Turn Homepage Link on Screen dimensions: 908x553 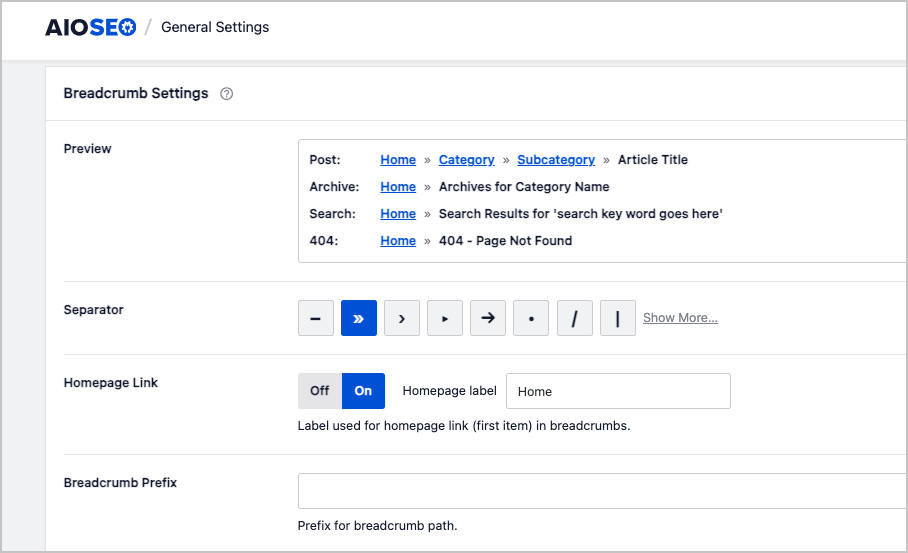click(x=363, y=391)
